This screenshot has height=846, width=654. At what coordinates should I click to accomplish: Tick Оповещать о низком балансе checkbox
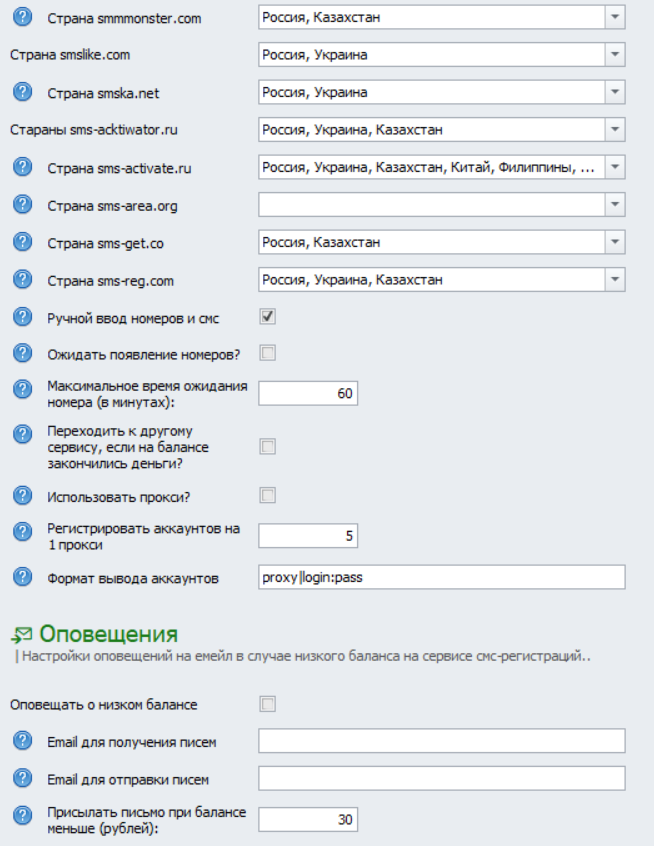[267, 705]
